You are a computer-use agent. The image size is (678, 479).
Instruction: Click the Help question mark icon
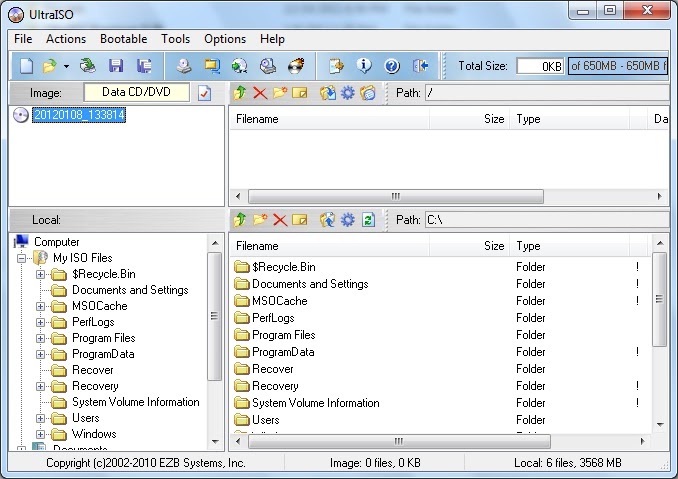(x=392, y=66)
